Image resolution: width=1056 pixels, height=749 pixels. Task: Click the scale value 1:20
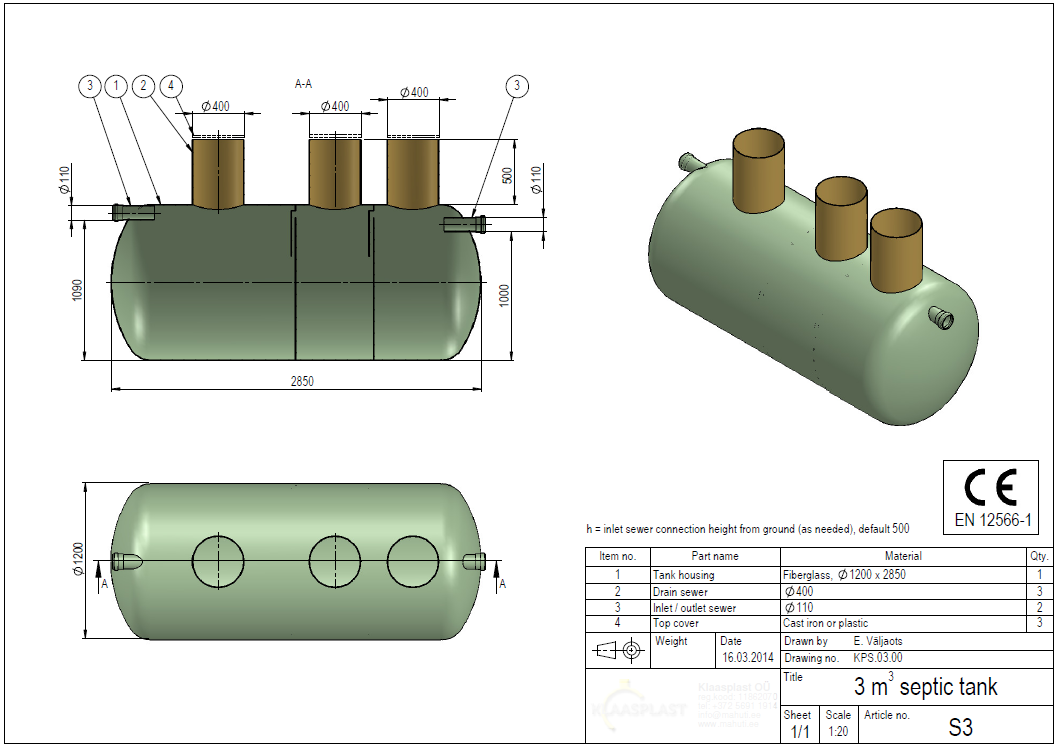coord(838,731)
